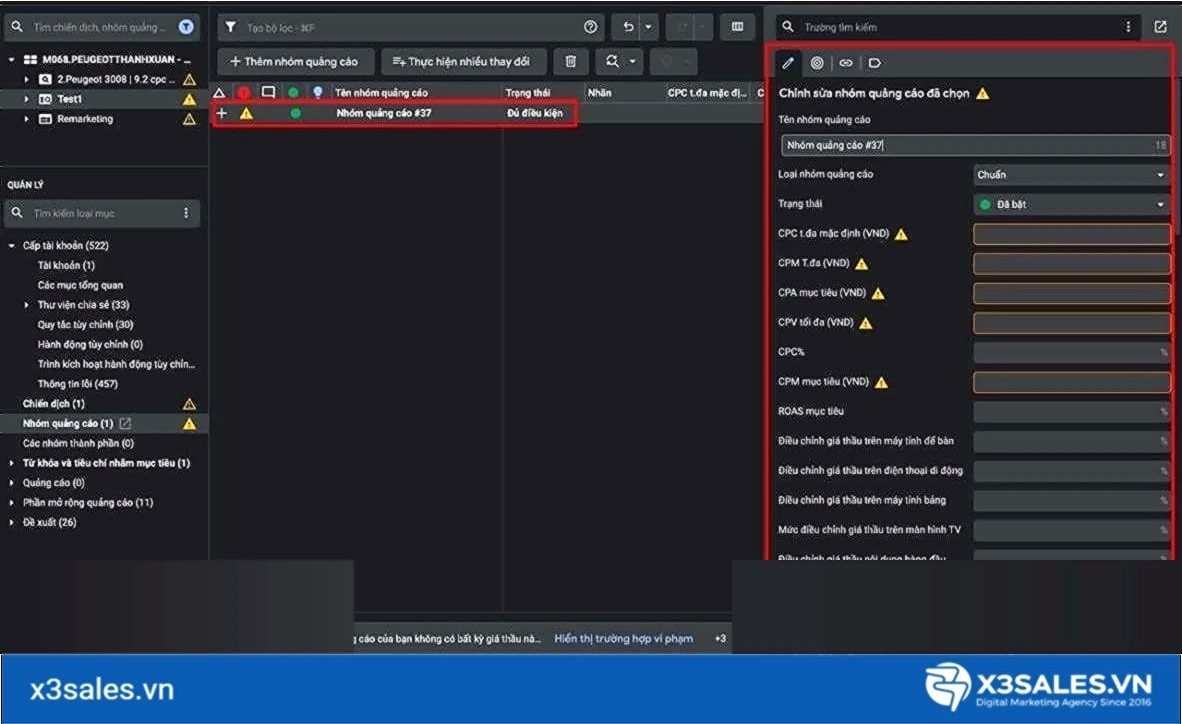Viewport: 1182px width, 724px height.
Task: Open three-dot menu in Trường tìm kiếm box
Action: coord(1128,27)
